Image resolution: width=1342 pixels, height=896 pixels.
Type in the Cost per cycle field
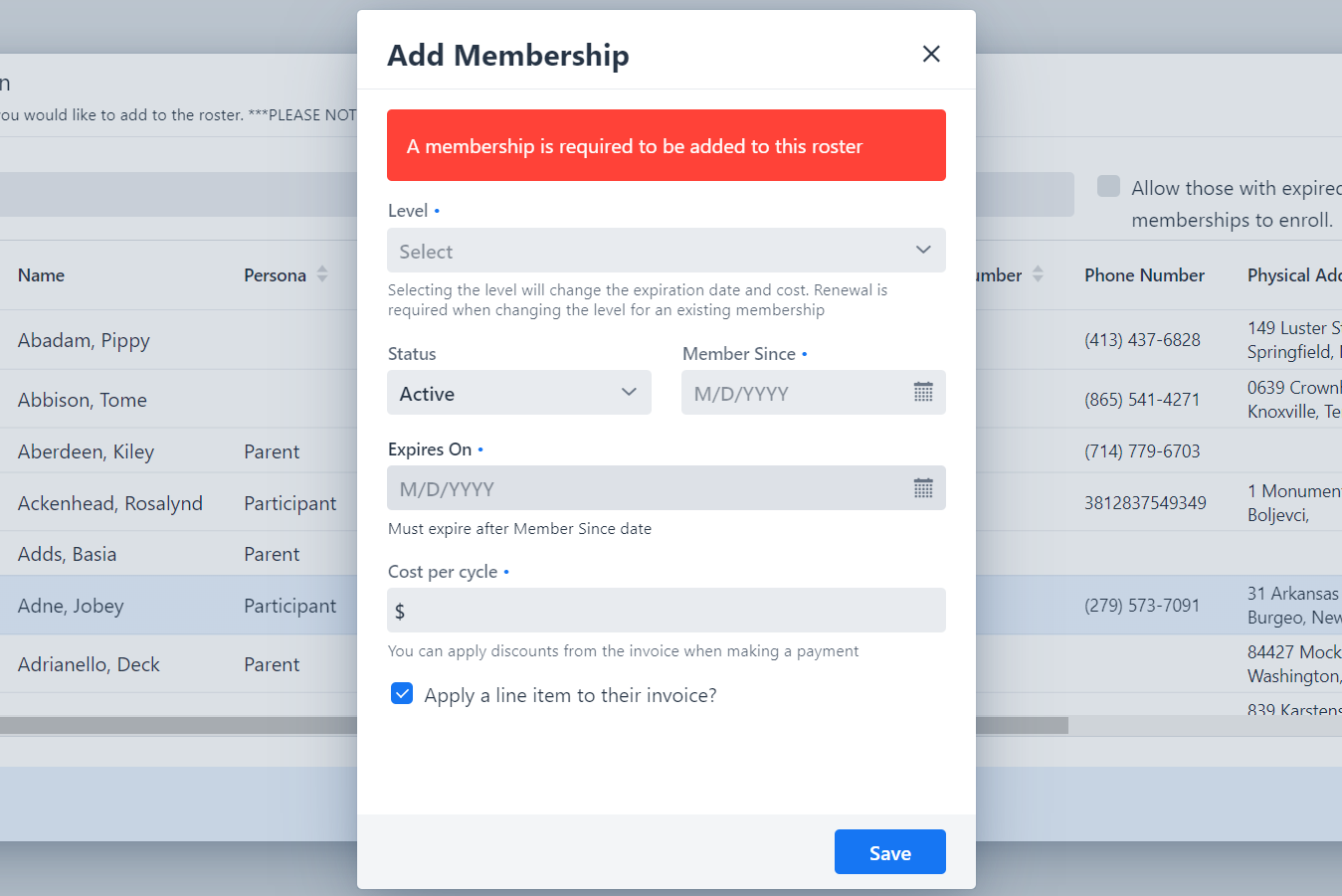tap(671, 611)
